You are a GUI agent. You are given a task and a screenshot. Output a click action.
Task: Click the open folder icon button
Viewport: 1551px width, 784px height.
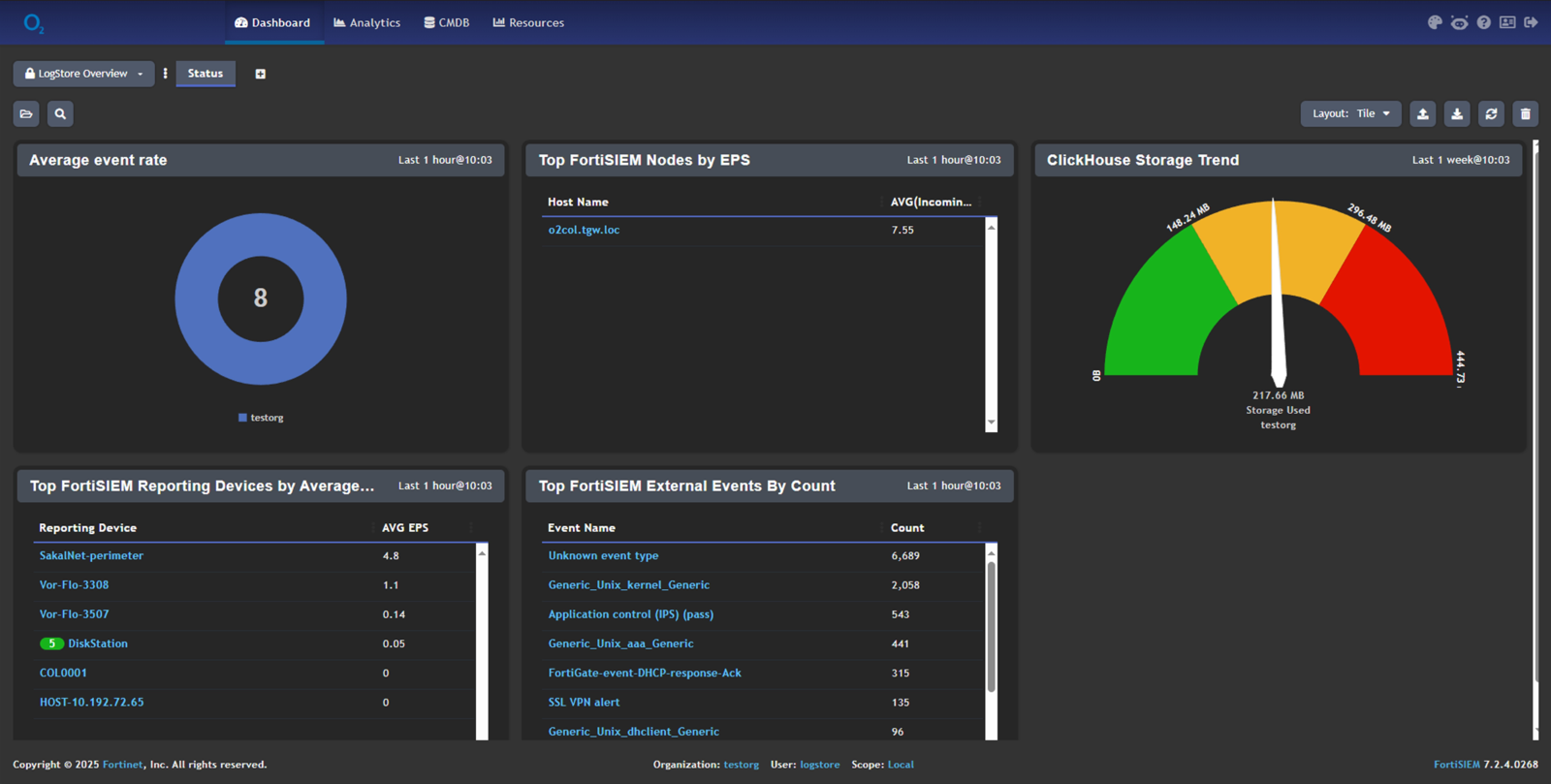click(26, 114)
